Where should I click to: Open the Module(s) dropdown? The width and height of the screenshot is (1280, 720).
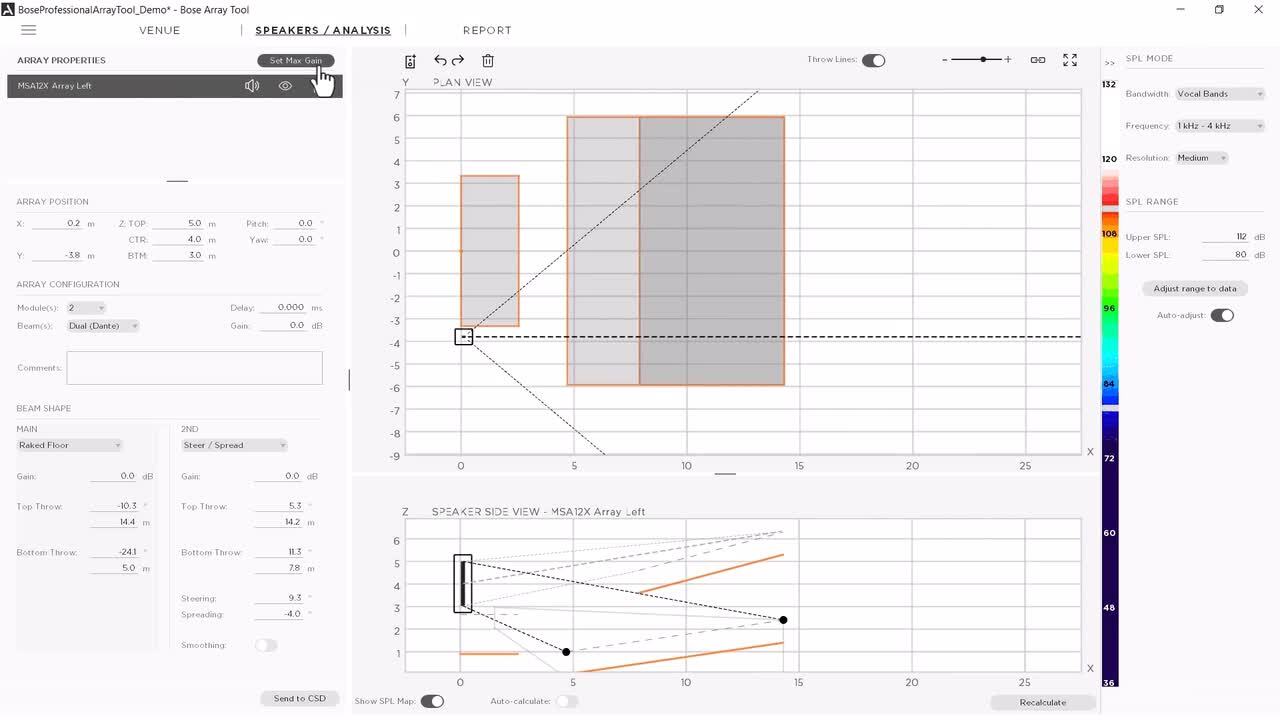pos(85,308)
